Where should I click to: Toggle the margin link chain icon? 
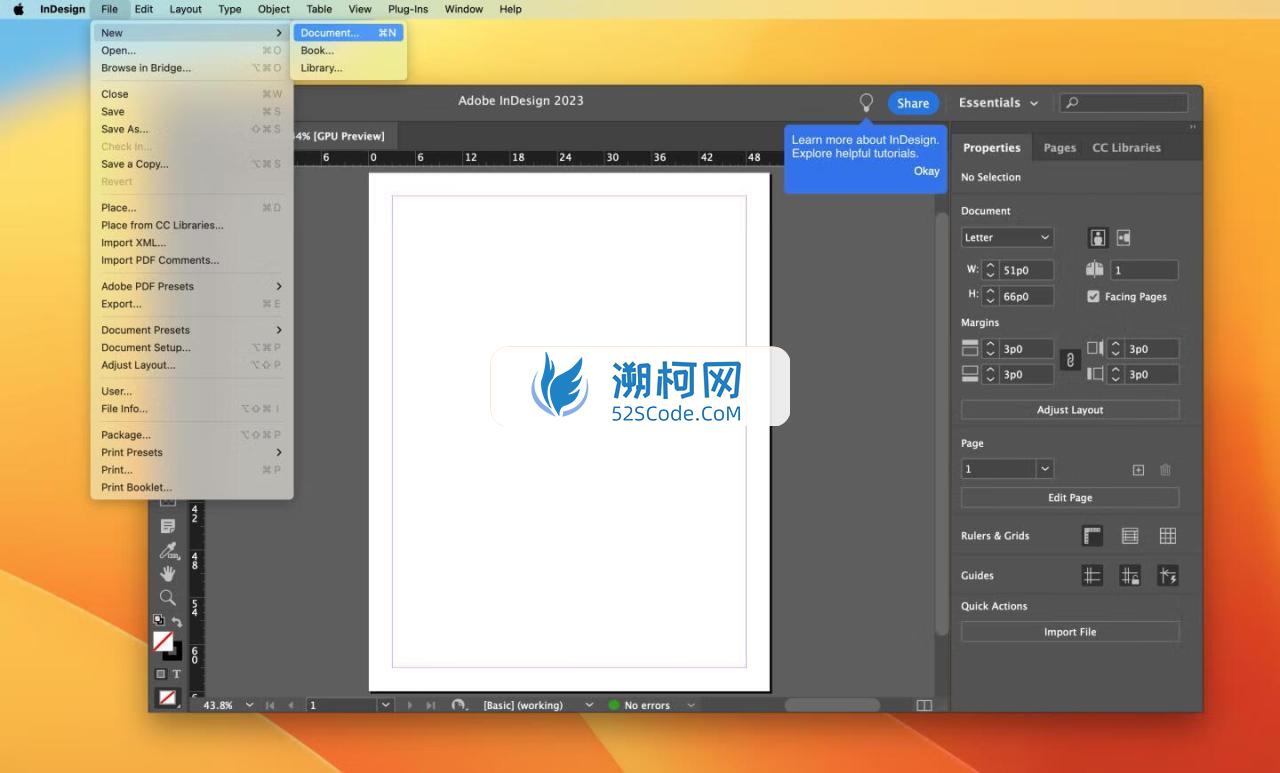coord(1069,361)
